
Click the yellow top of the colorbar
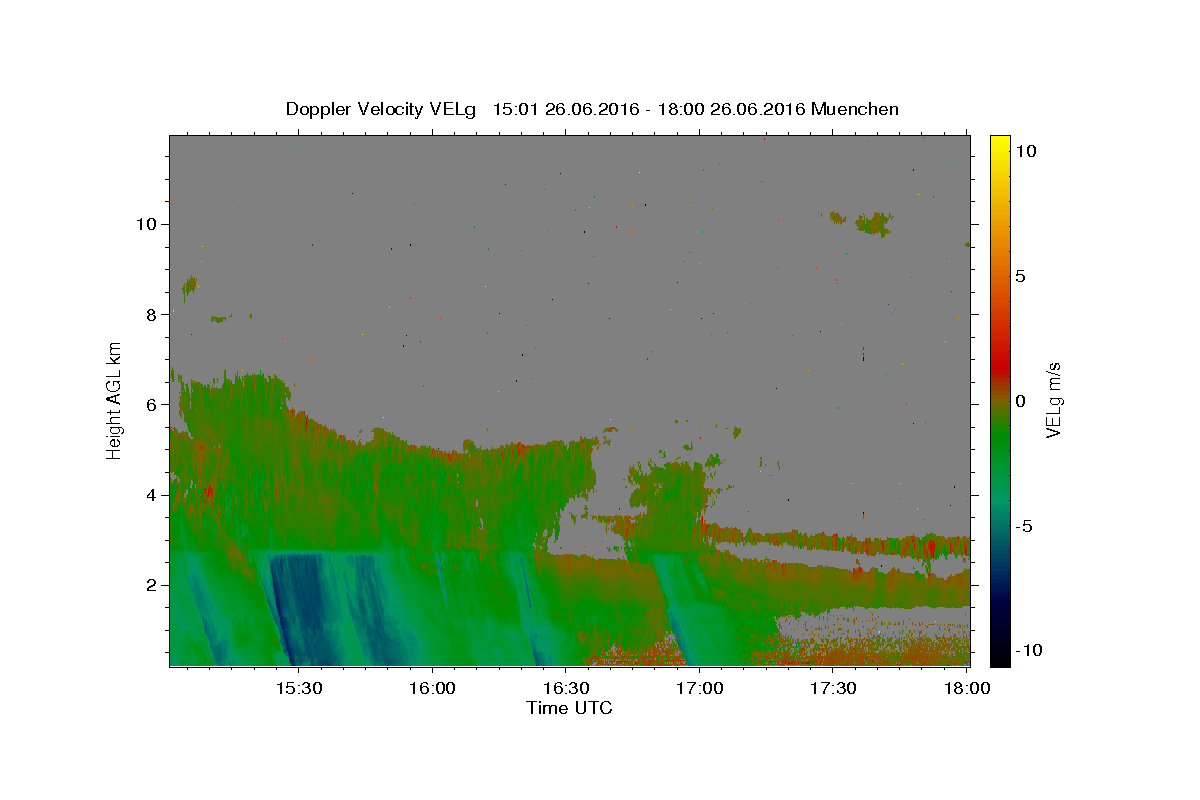point(1000,141)
